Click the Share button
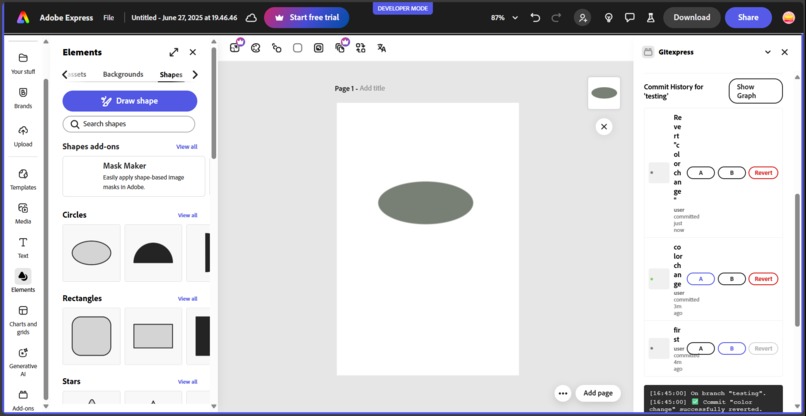 (748, 17)
